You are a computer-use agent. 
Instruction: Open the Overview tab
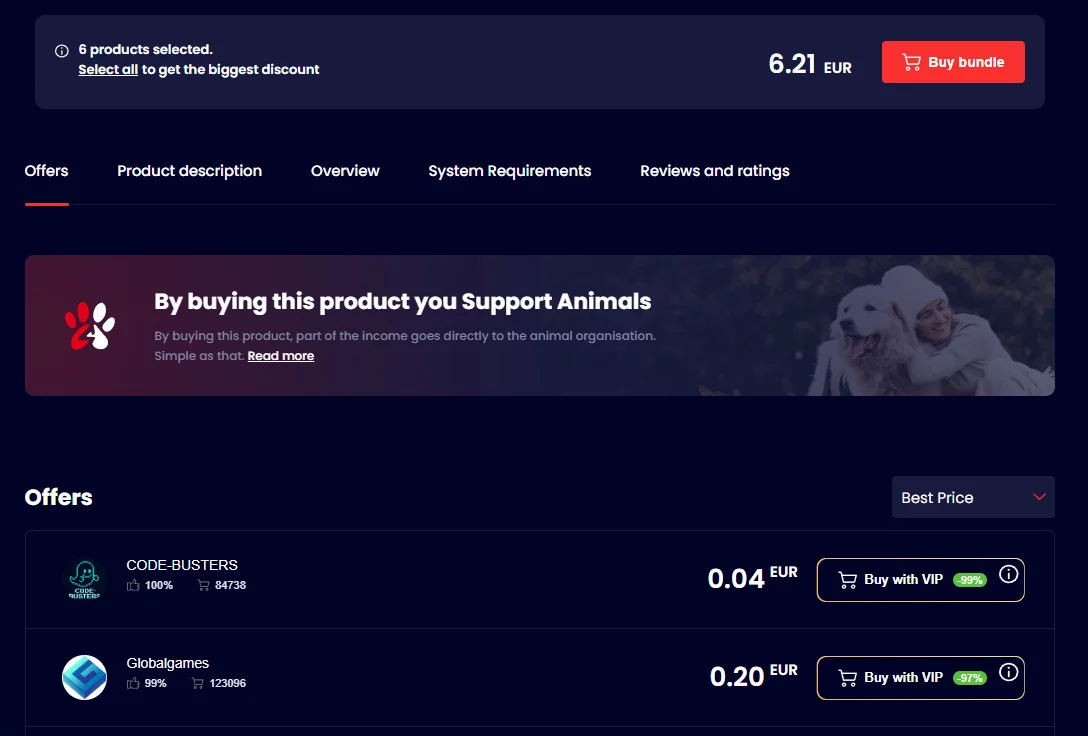345,171
